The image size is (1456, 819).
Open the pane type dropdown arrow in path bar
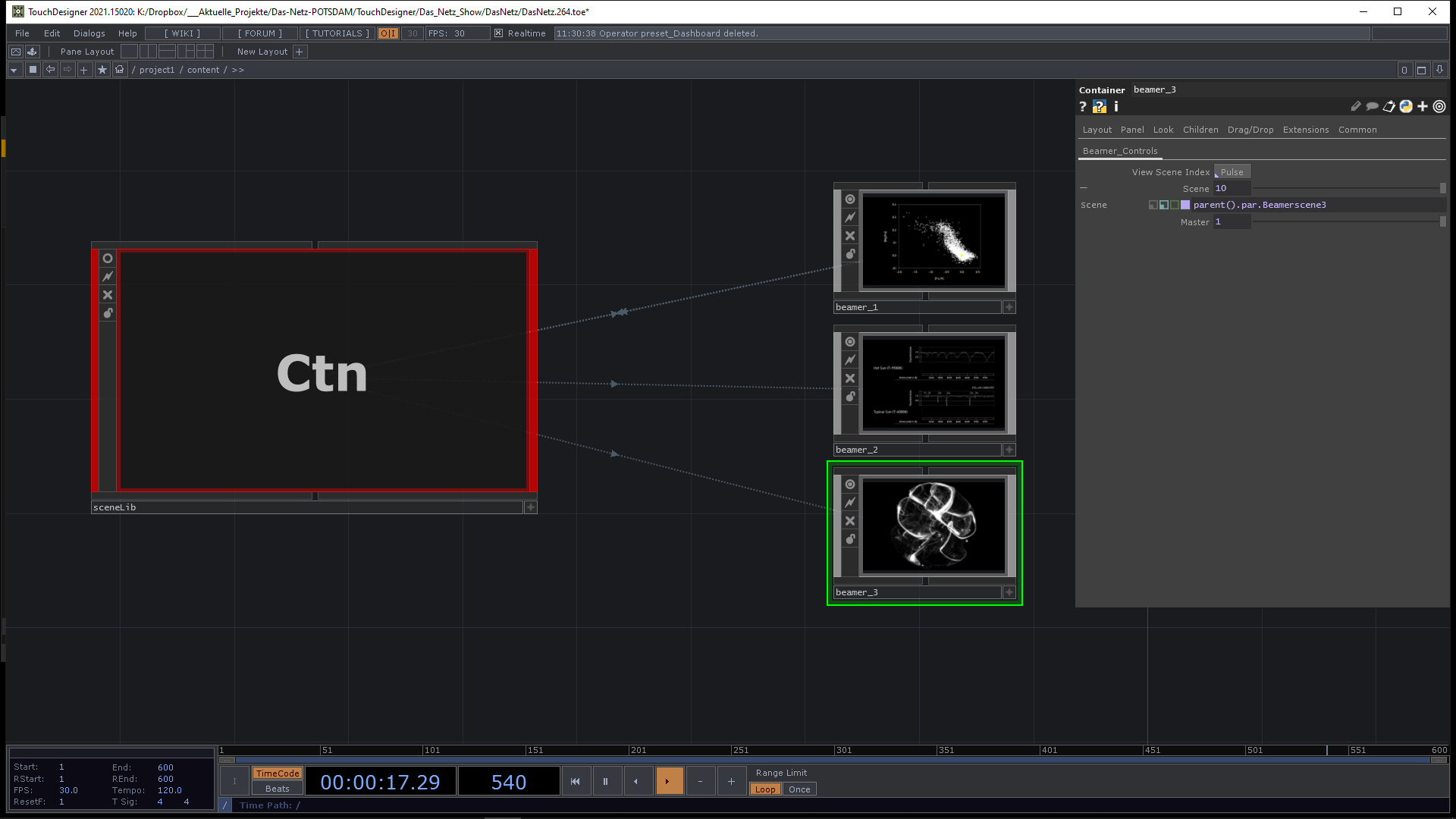[14, 70]
